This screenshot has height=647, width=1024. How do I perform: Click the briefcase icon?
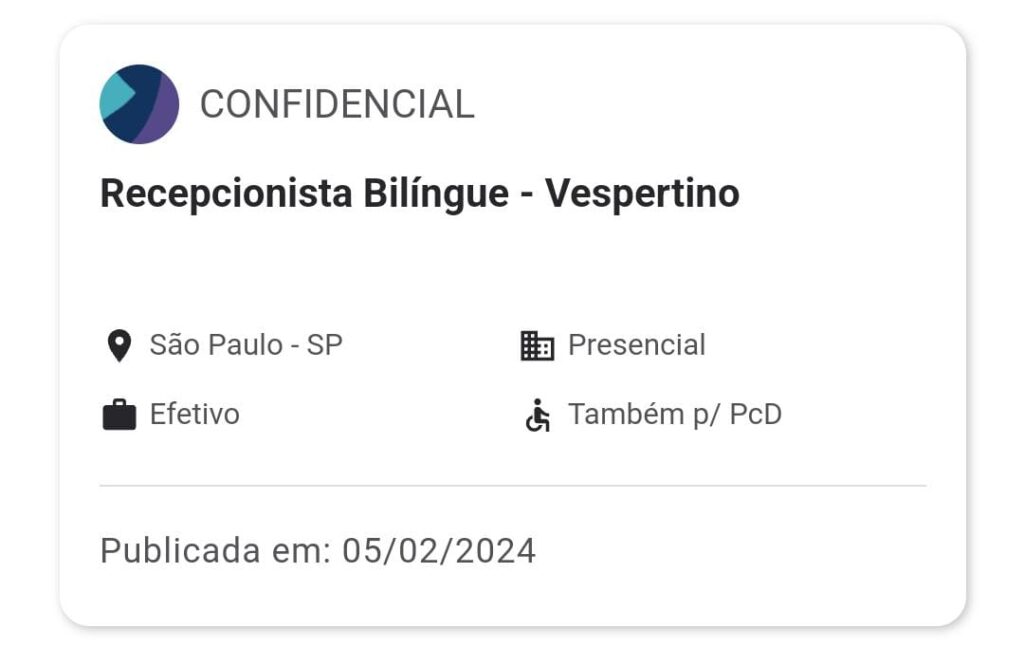119,415
